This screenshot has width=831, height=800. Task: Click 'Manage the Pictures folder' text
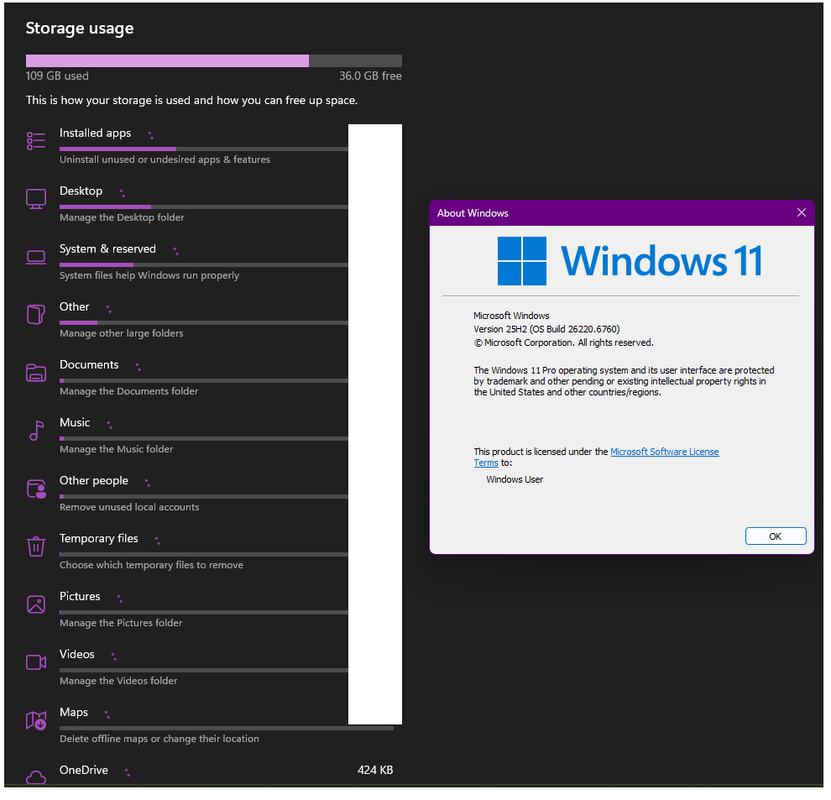(x=121, y=624)
